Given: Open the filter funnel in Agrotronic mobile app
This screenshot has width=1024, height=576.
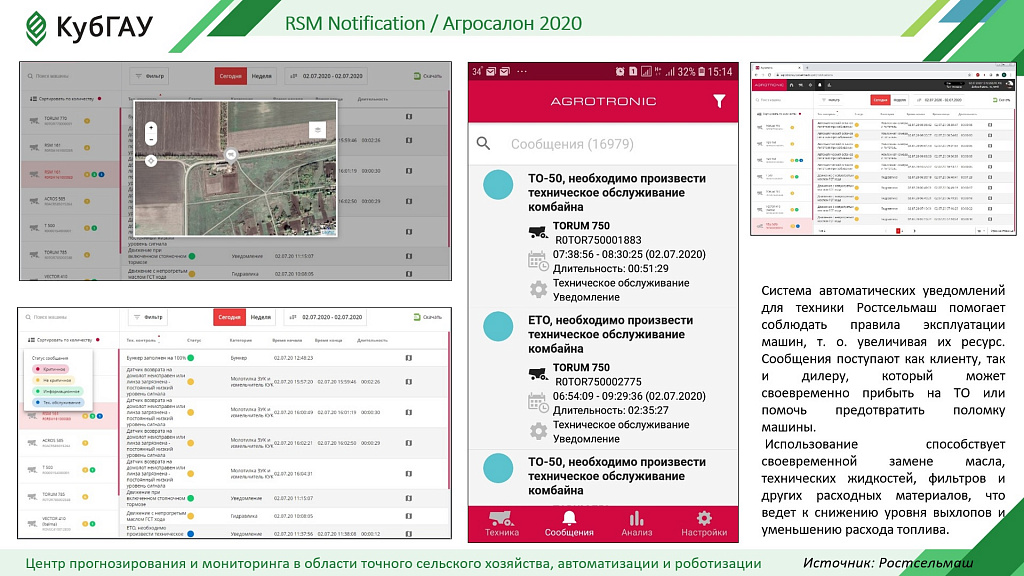Looking at the screenshot, I should coord(719,101).
